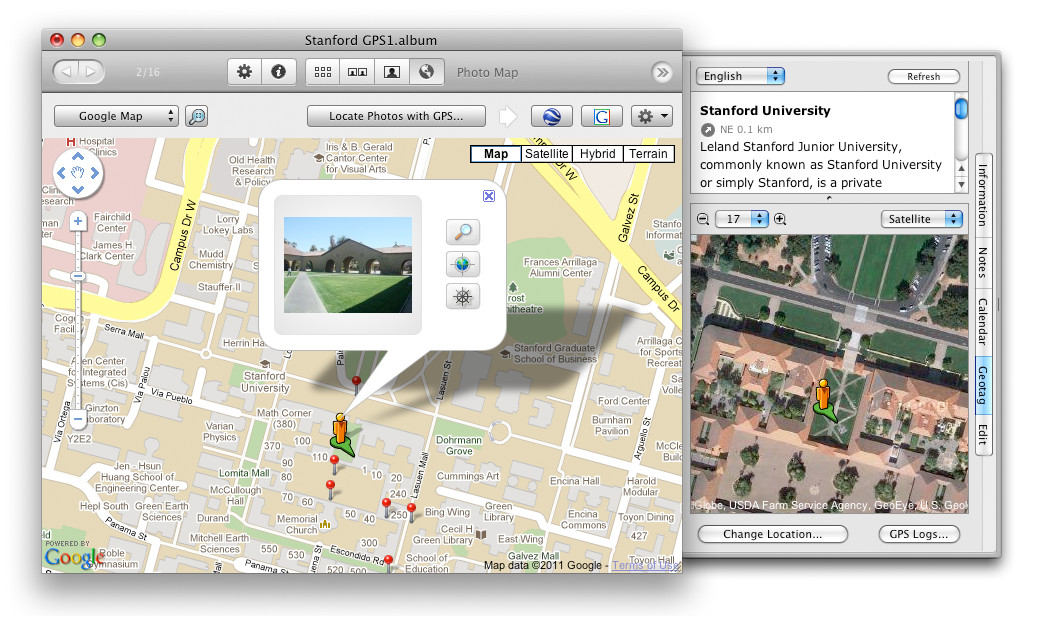1040x620 pixels.
Task: Open the Information side tab
Action: click(983, 195)
